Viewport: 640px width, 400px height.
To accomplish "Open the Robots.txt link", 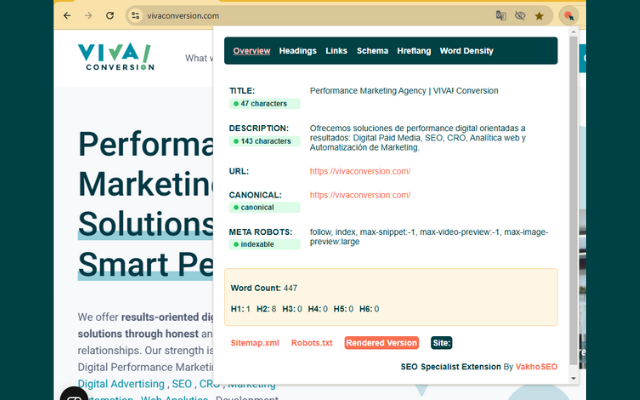I will [311, 343].
